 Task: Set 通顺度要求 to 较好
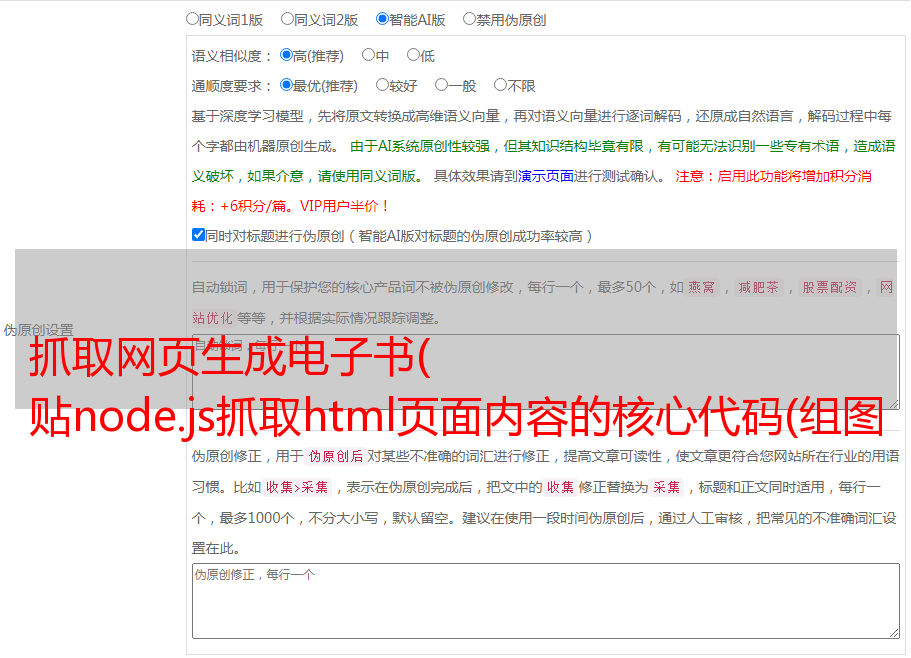click(382, 85)
